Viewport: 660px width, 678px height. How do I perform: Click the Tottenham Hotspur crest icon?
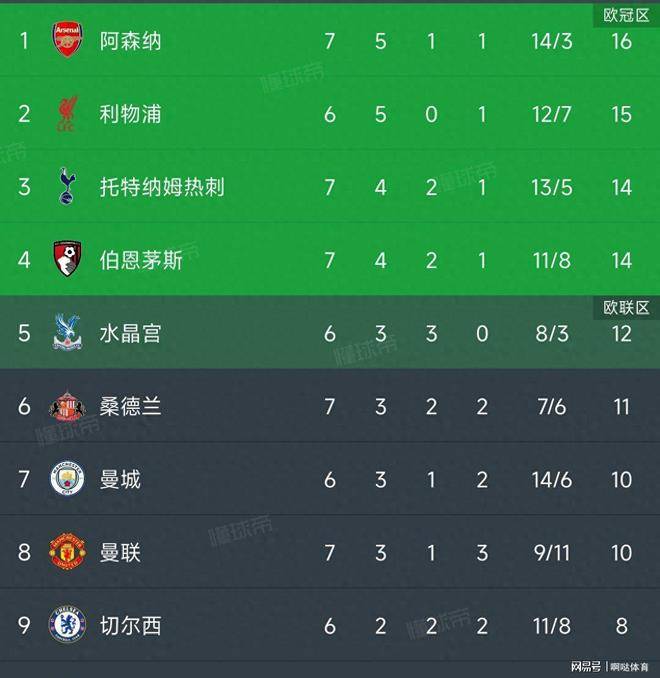coord(68,187)
